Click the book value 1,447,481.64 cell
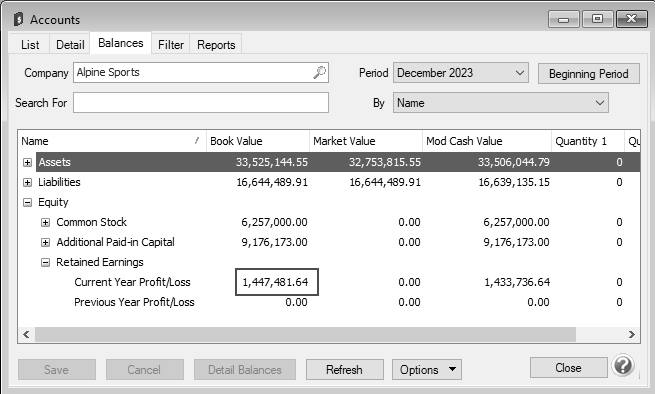The height and width of the screenshot is (394, 655). point(277,282)
